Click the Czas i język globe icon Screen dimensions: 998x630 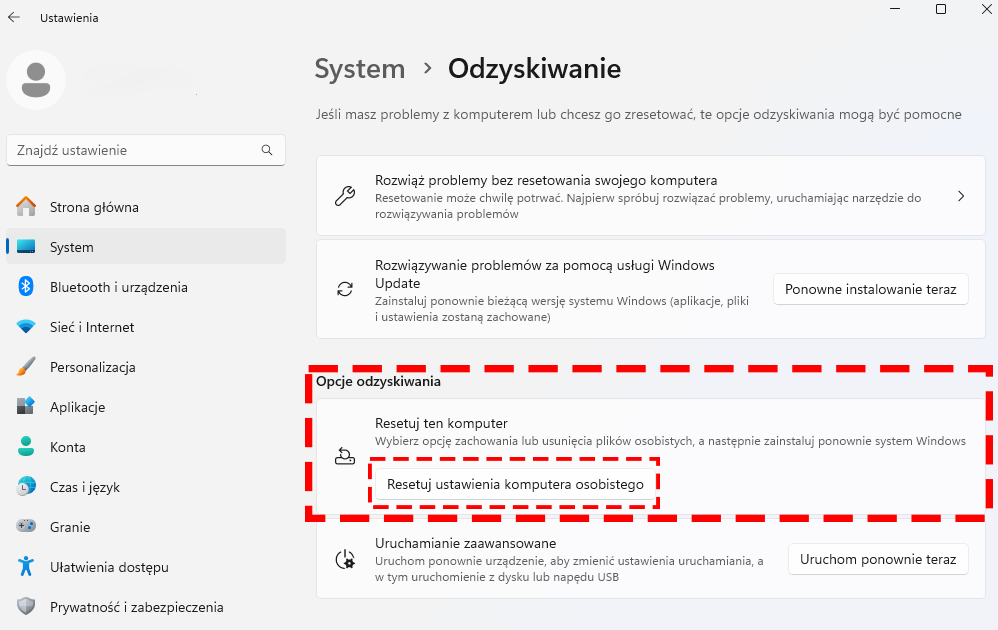[x=26, y=486]
